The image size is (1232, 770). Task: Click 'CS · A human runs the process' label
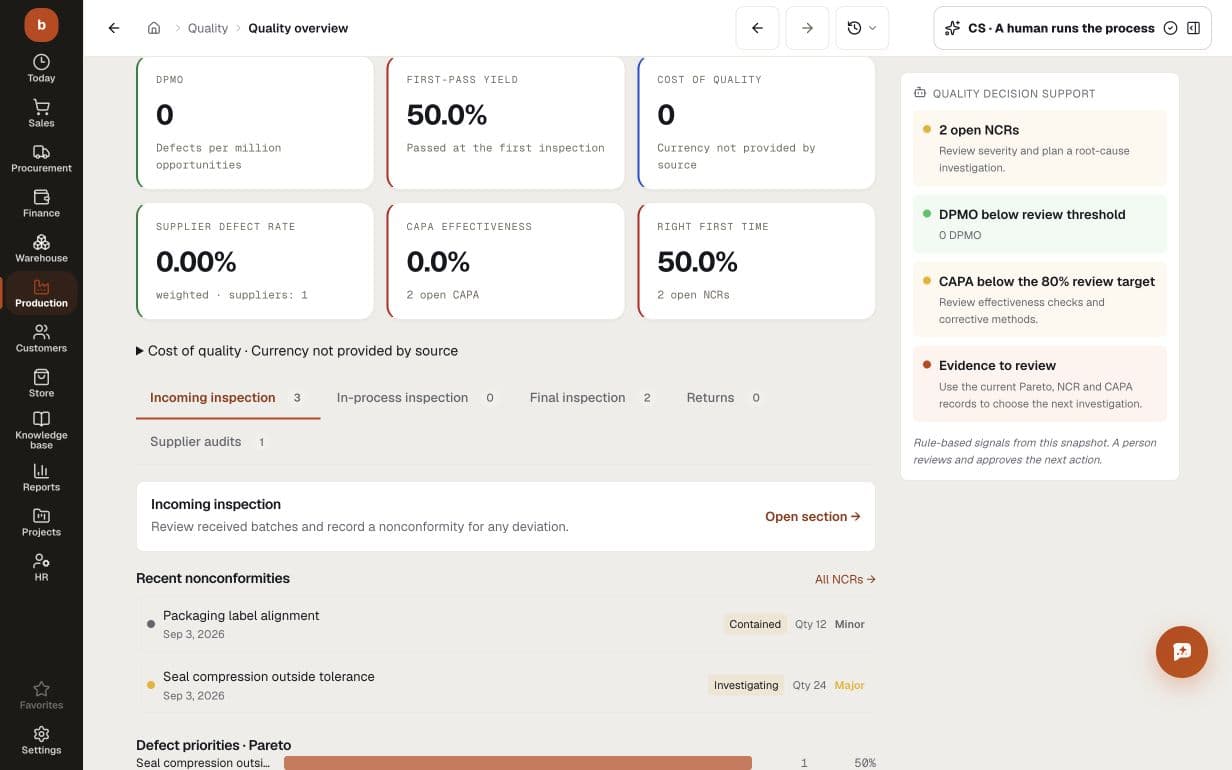point(1061,28)
